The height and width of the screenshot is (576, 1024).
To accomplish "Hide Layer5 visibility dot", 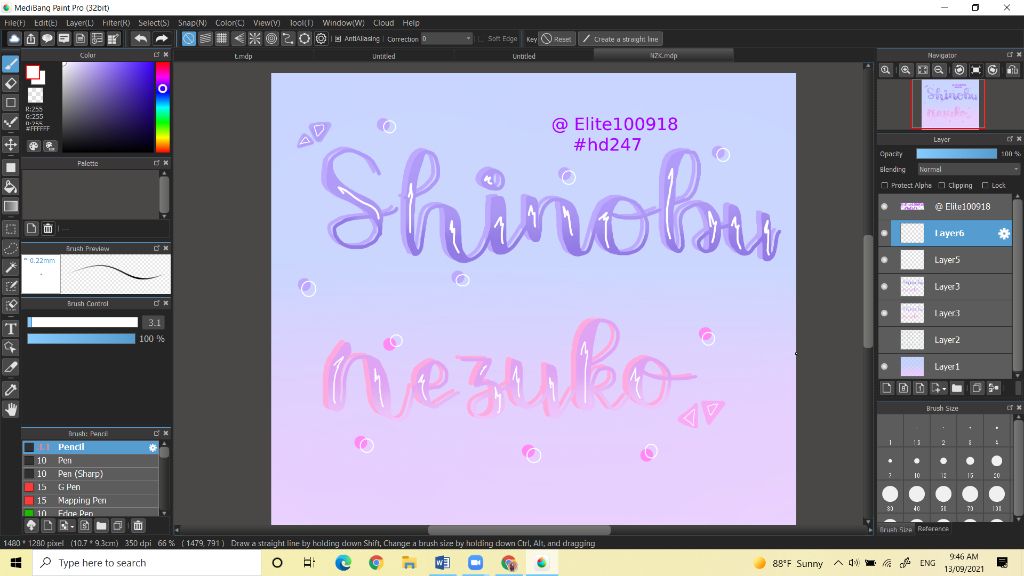I will pos(884,260).
